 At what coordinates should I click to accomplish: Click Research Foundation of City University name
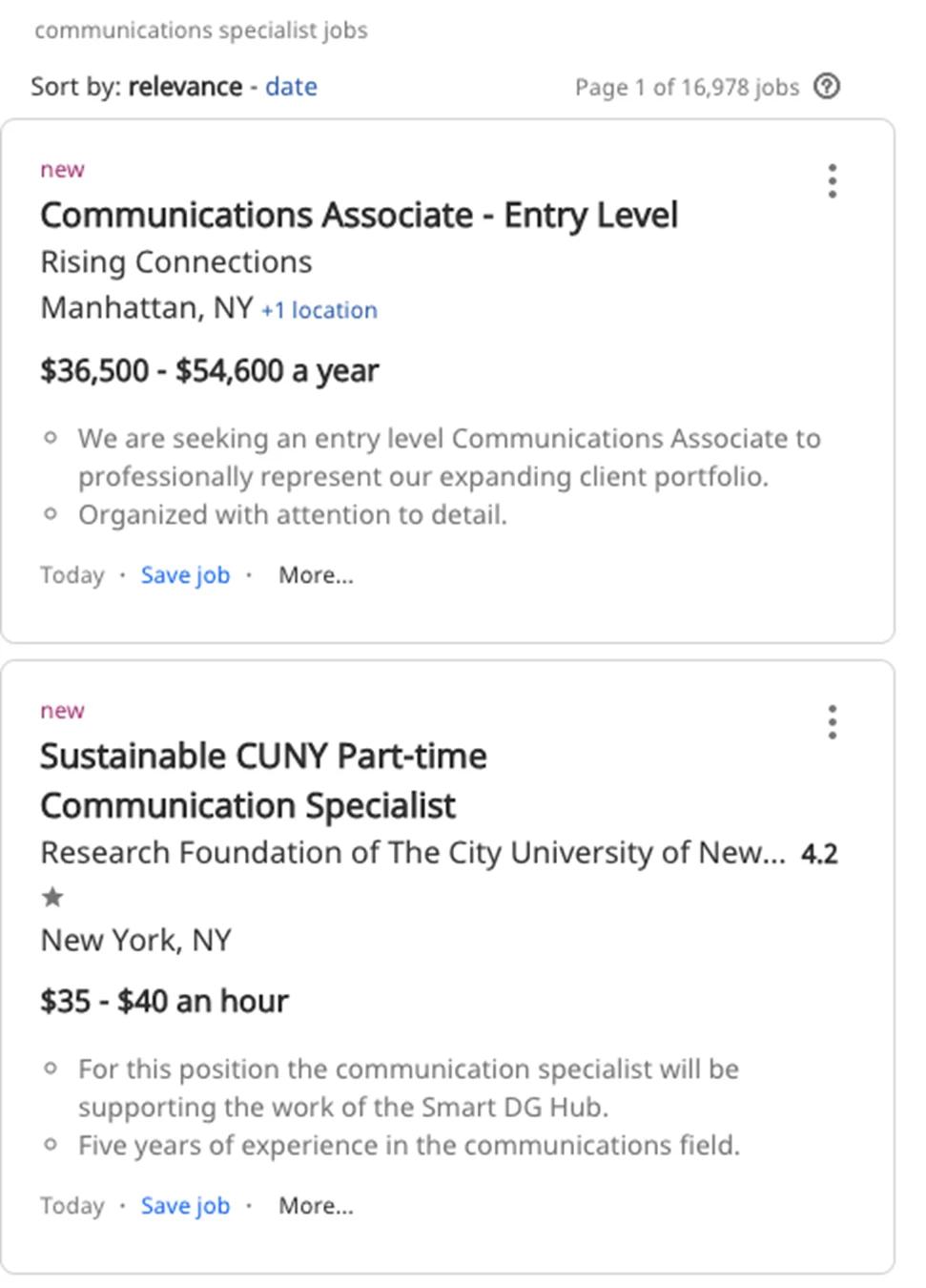point(412,853)
